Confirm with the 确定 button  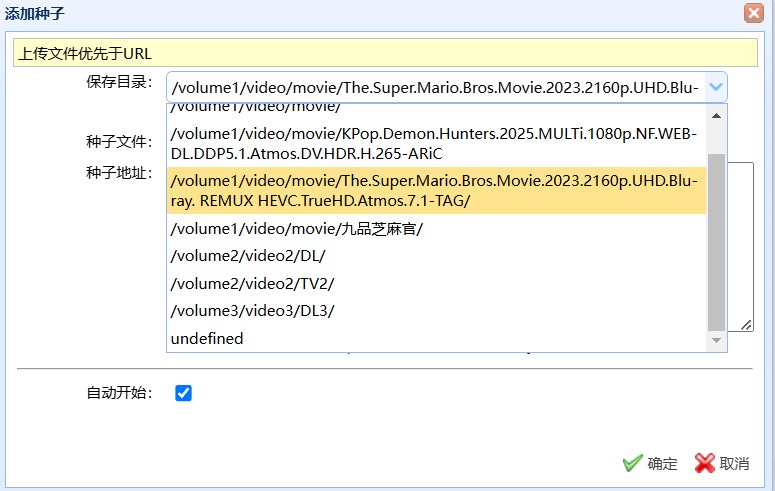click(x=650, y=463)
